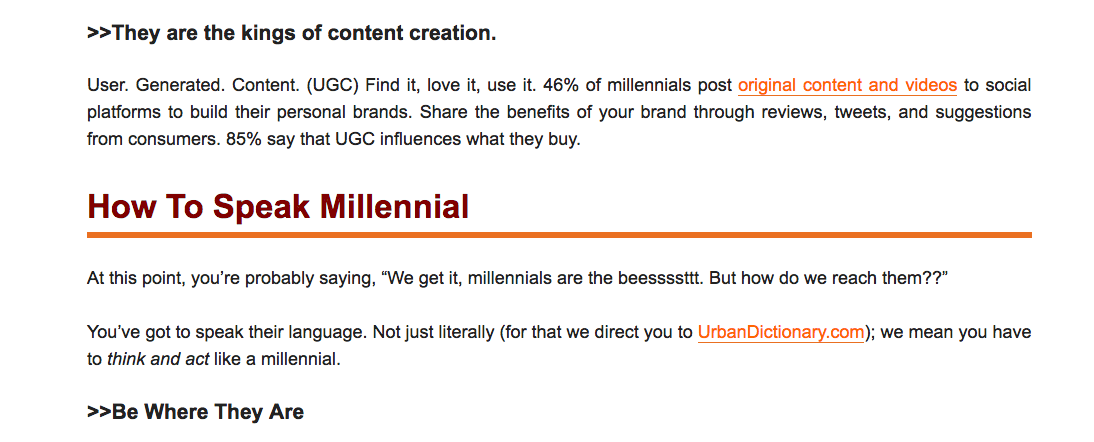This screenshot has height=442, width=1094.
Task: Follow the UrbanDictionary.com link
Action: pyautogui.click(x=781, y=333)
